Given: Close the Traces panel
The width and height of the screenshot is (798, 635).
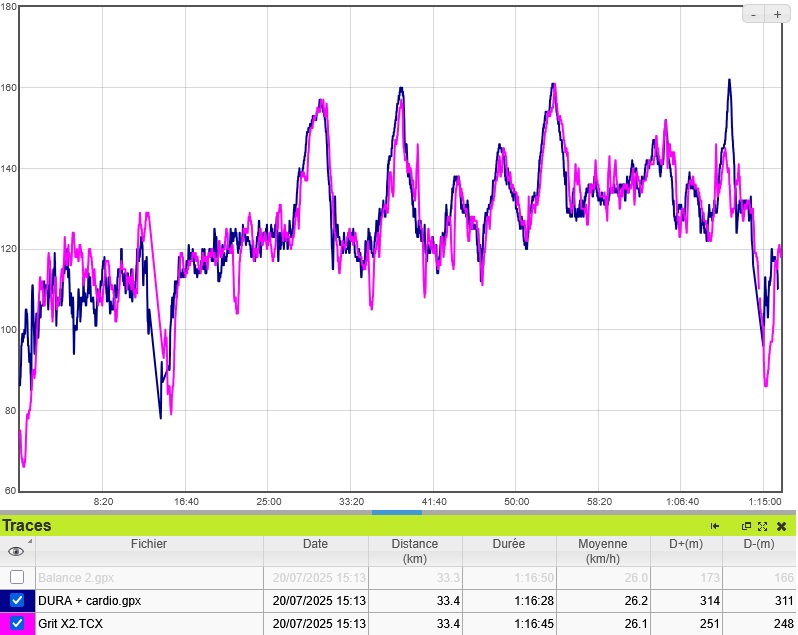Looking at the screenshot, I should [781, 526].
